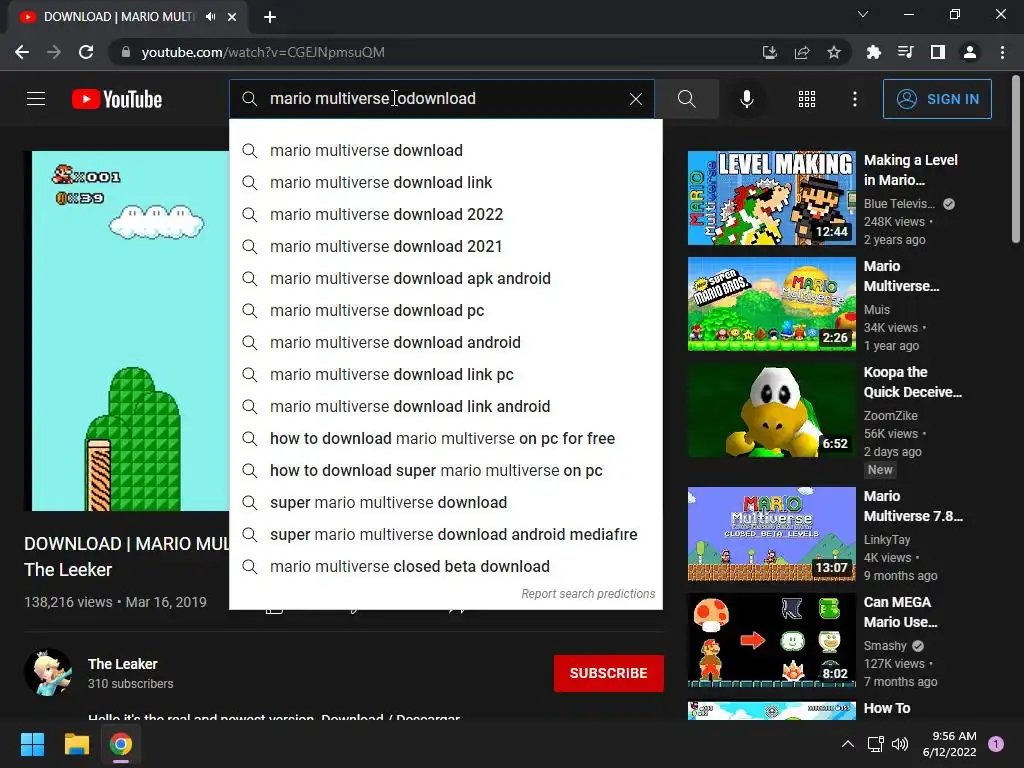
Task: Open the YouTube hamburger guide menu
Action: 36,99
